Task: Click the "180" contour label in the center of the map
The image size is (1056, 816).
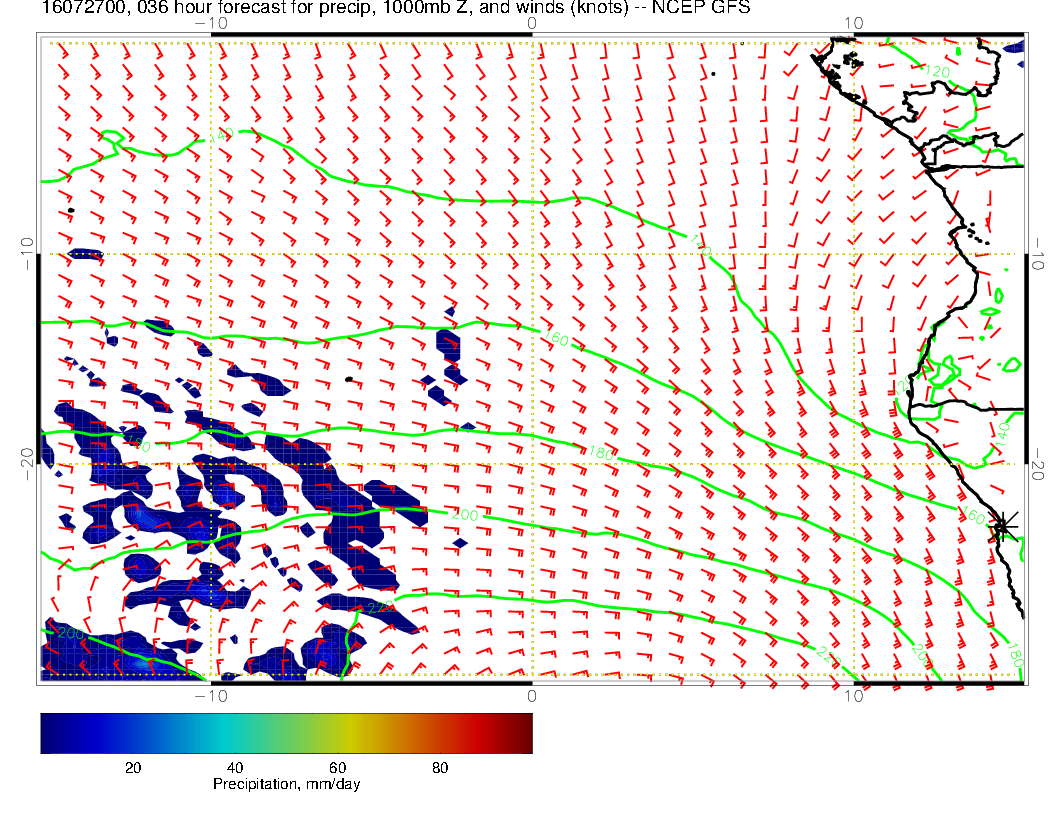Action: [601, 453]
